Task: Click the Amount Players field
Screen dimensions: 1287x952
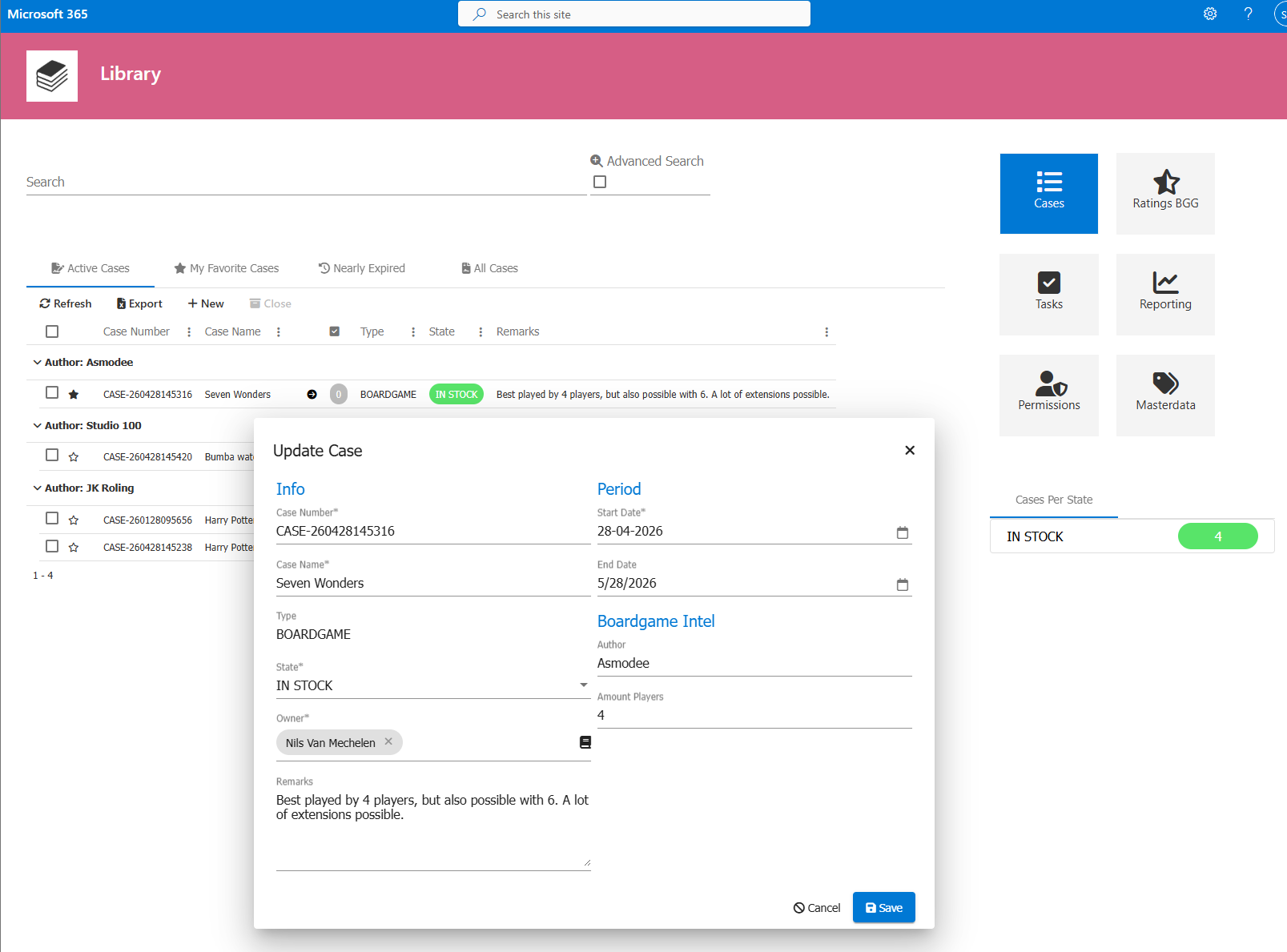Action: click(x=754, y=715)
